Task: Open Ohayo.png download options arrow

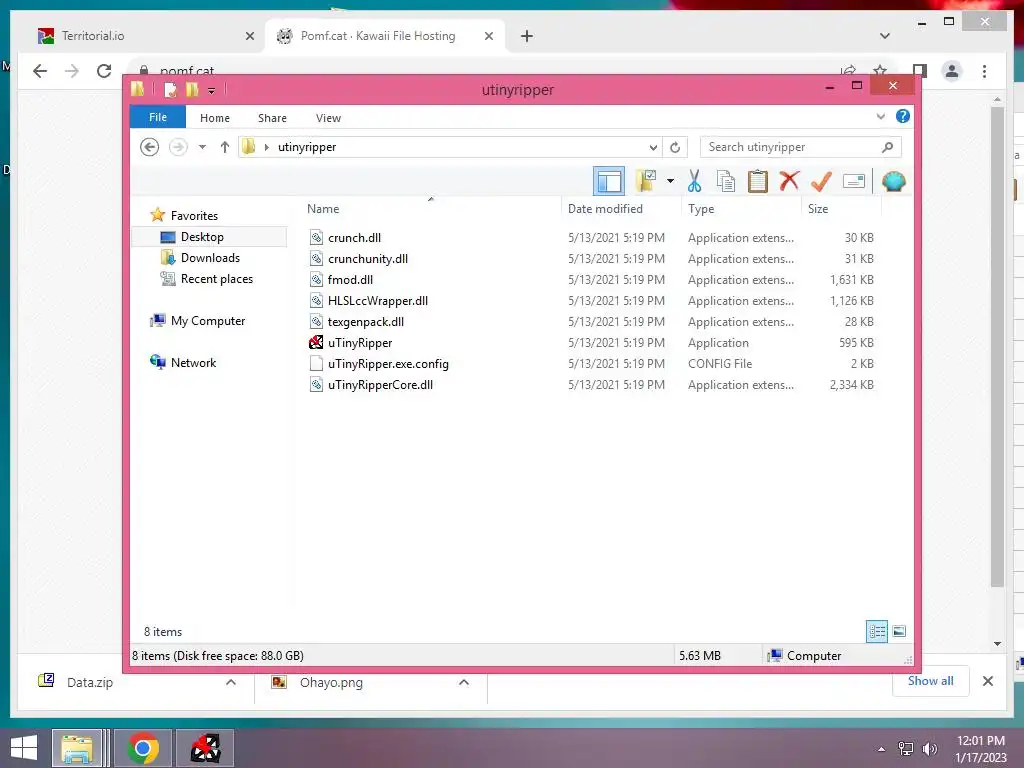Action: pos(464,682)
